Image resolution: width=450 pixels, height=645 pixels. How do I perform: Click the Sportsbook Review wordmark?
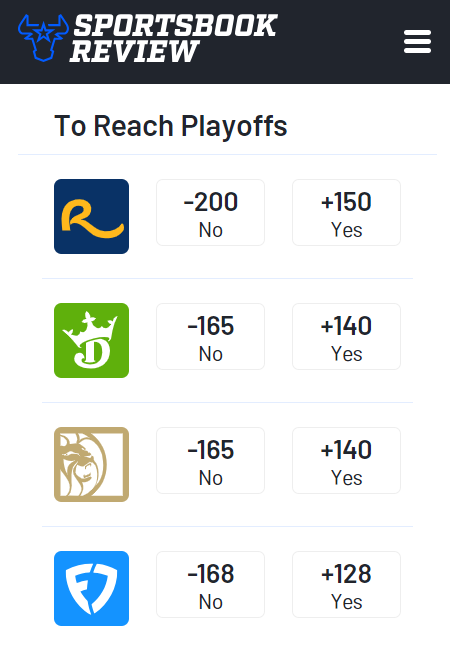coord(174,38)
